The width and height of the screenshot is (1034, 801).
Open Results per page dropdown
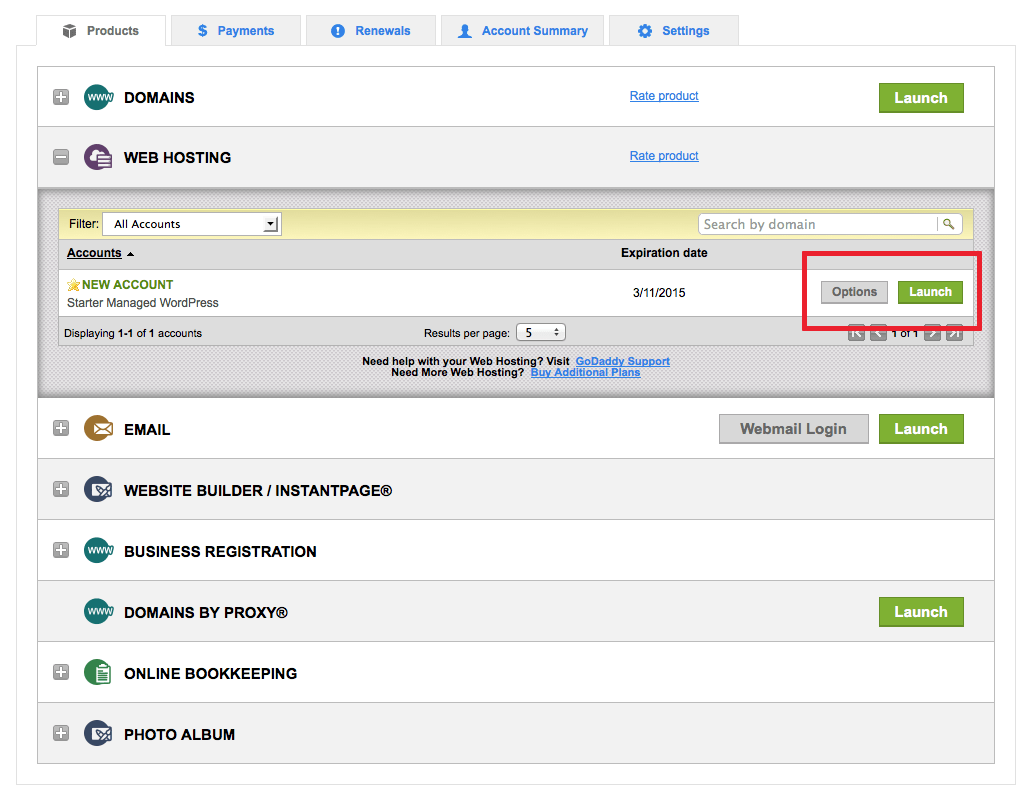[541, 333]
